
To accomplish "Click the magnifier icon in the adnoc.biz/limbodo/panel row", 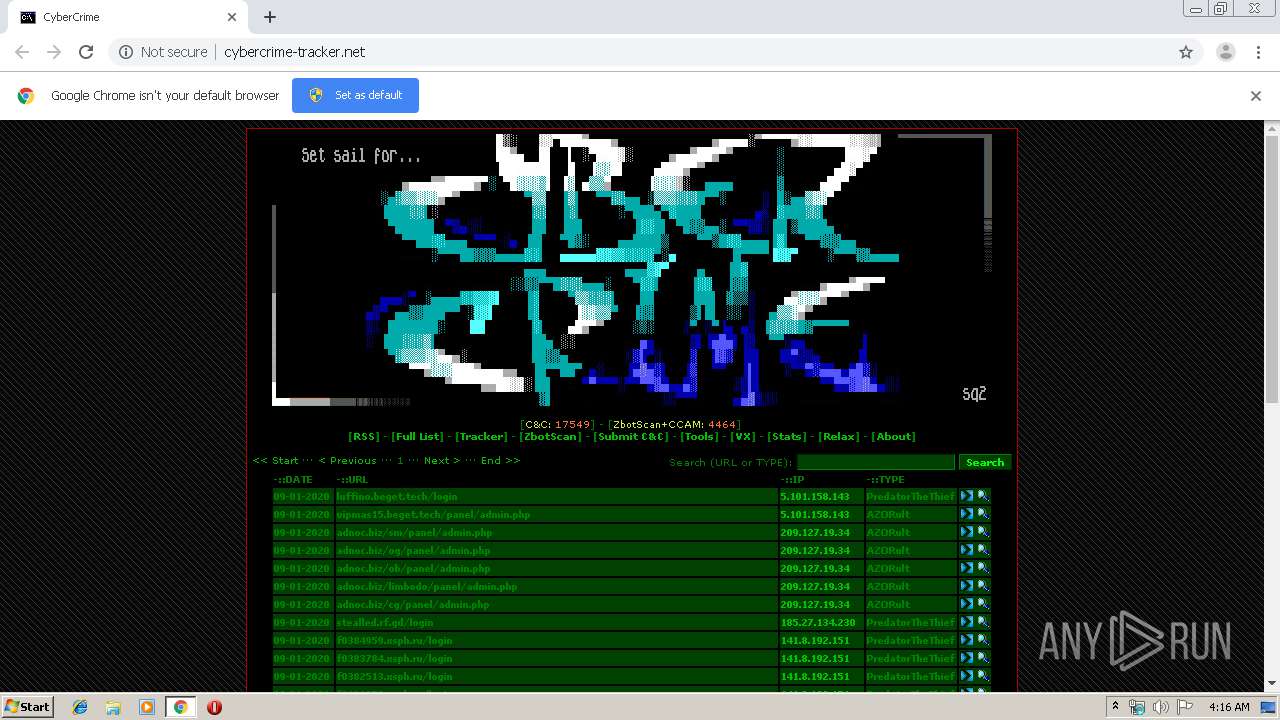I will (x=983, y=586).
